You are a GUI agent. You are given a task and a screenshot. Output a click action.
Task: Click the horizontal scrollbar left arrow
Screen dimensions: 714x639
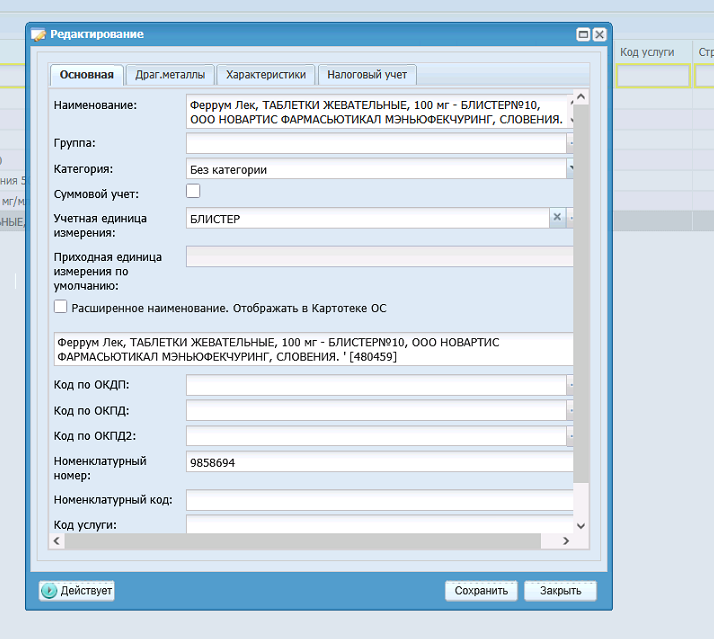(x=56, y=541)
